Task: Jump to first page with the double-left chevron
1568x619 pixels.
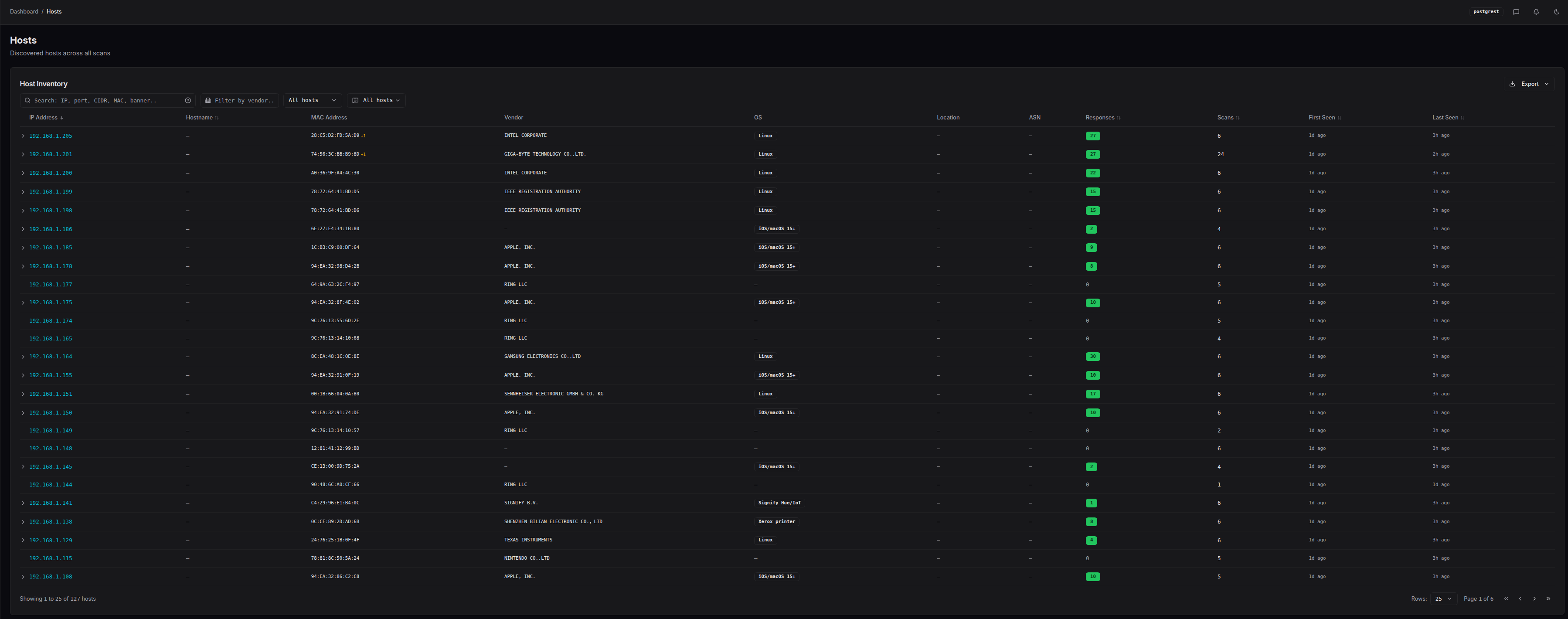Action: 1506,599
